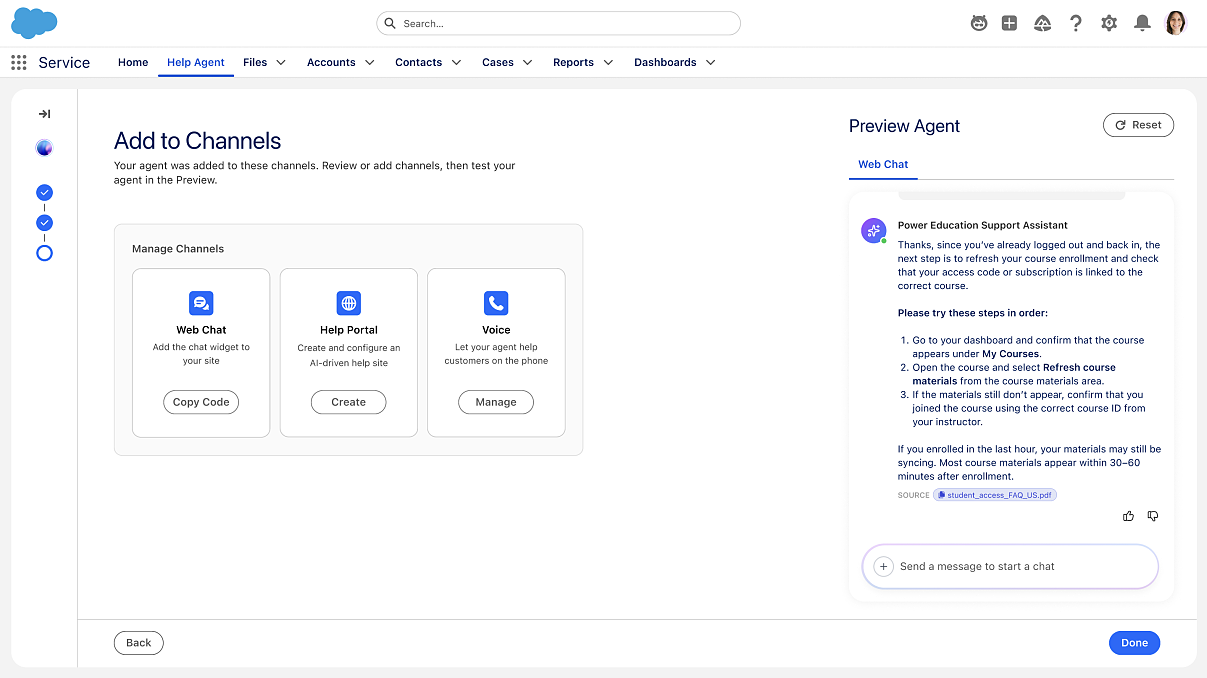Open the Setup gear icon

click(1109, 23)
